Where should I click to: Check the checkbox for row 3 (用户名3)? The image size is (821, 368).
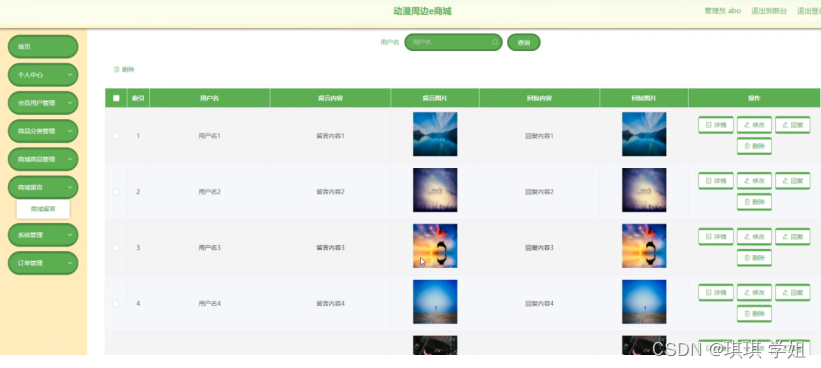click(115, 248)
